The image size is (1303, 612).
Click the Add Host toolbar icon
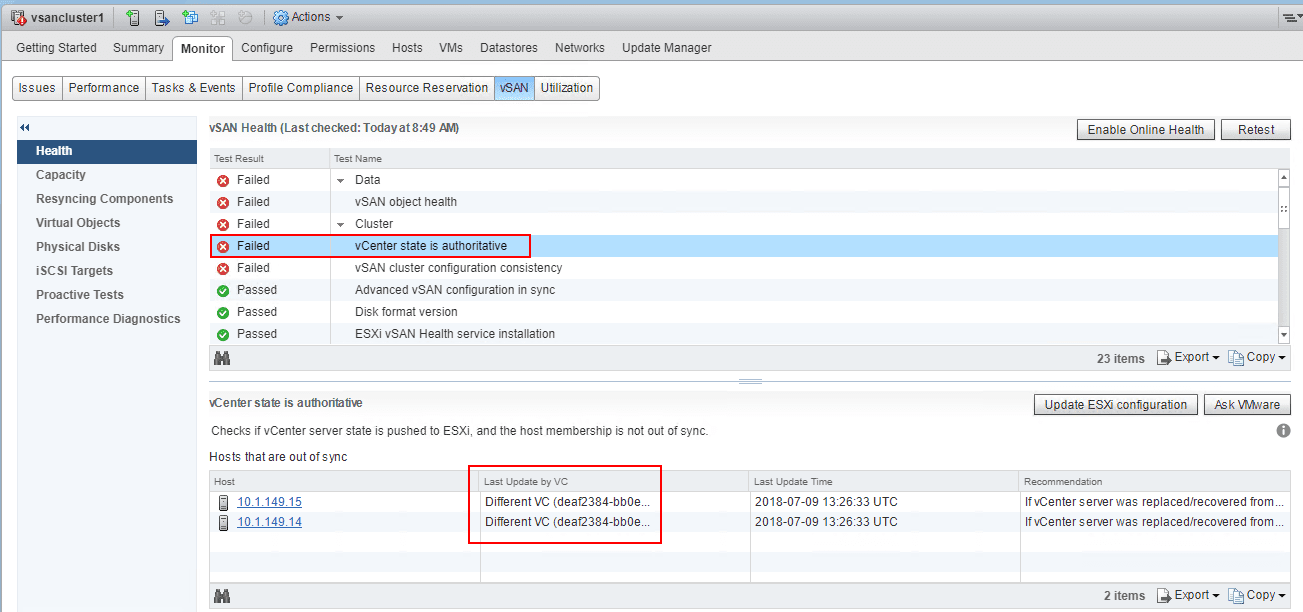132,17
